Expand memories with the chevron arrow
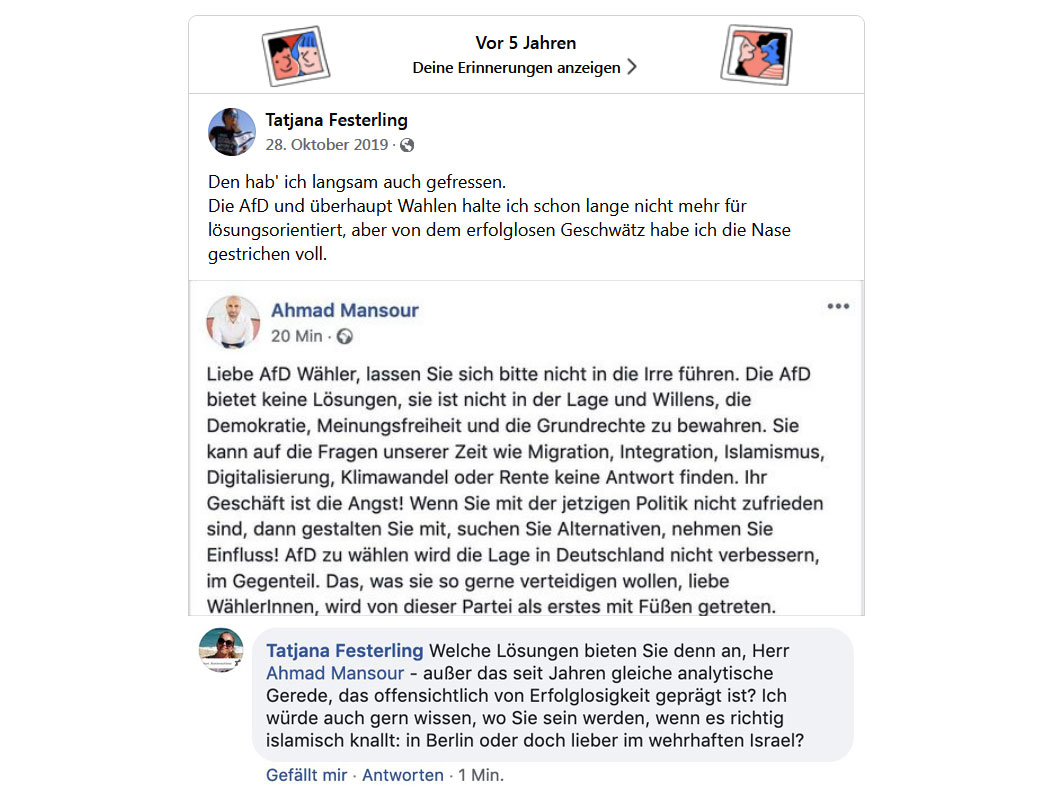 [x=632, y=67]
